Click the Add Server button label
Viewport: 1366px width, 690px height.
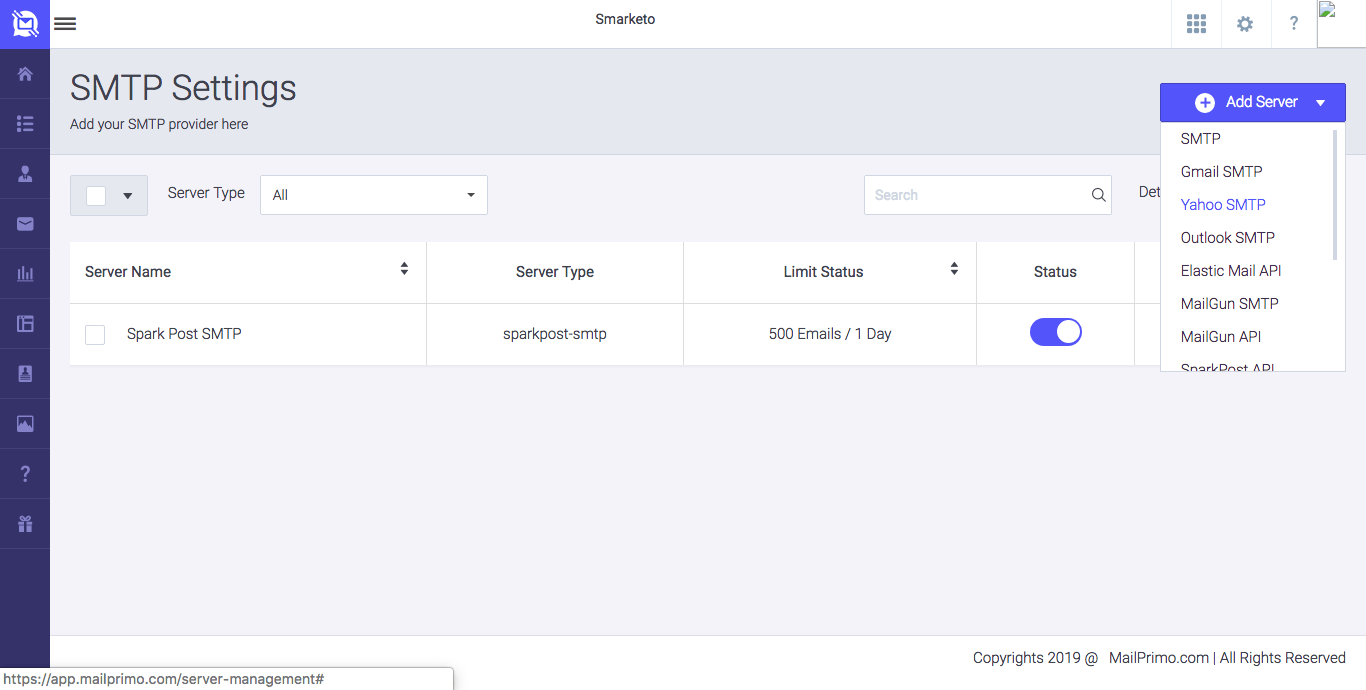(x=1262, y=102)
